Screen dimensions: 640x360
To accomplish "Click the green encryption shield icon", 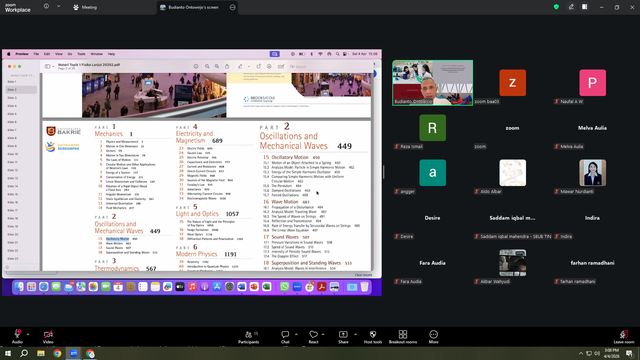I will click(x=556, y=7).
